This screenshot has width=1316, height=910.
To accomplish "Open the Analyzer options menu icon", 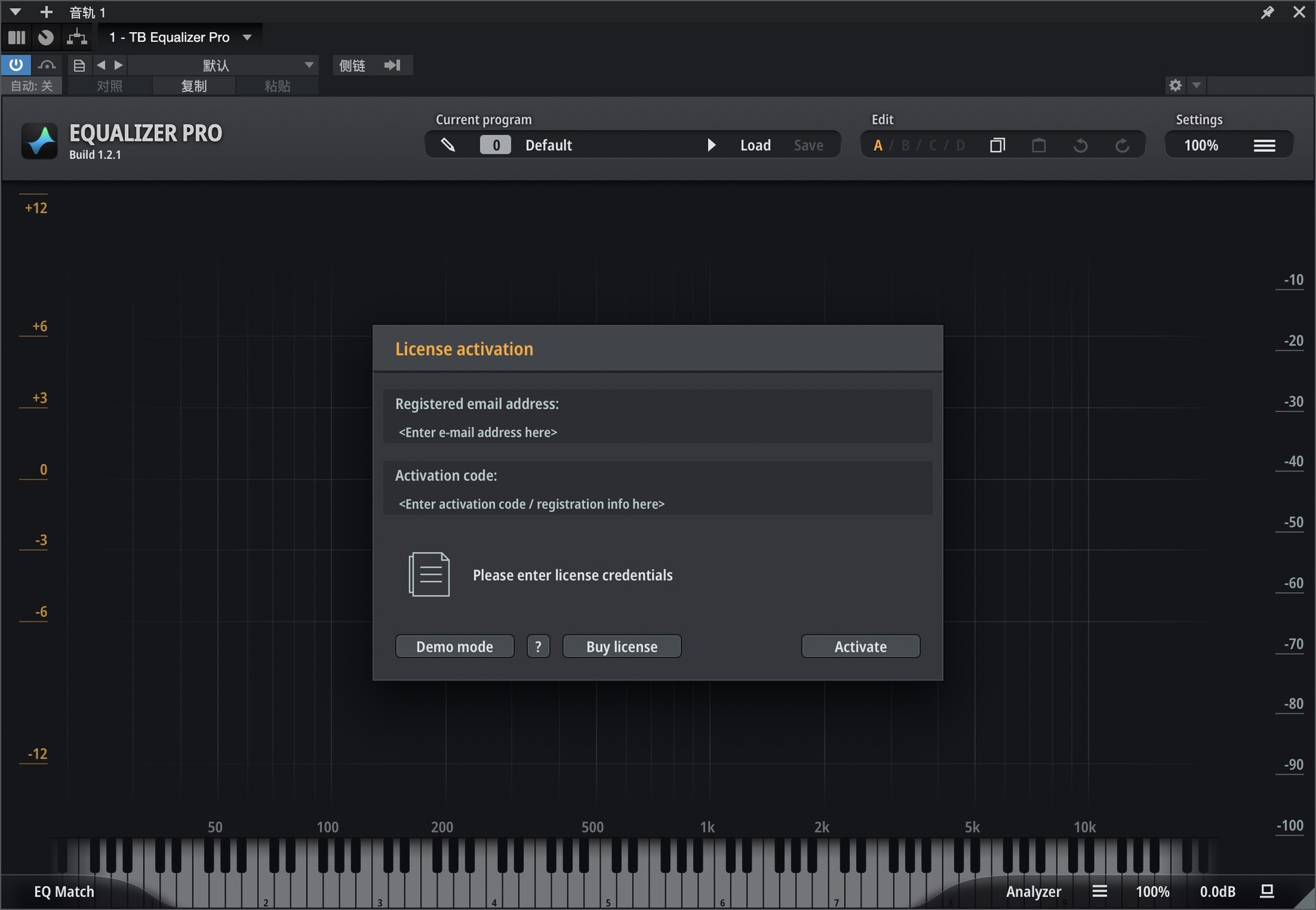I will click(x=1100, y=891).
